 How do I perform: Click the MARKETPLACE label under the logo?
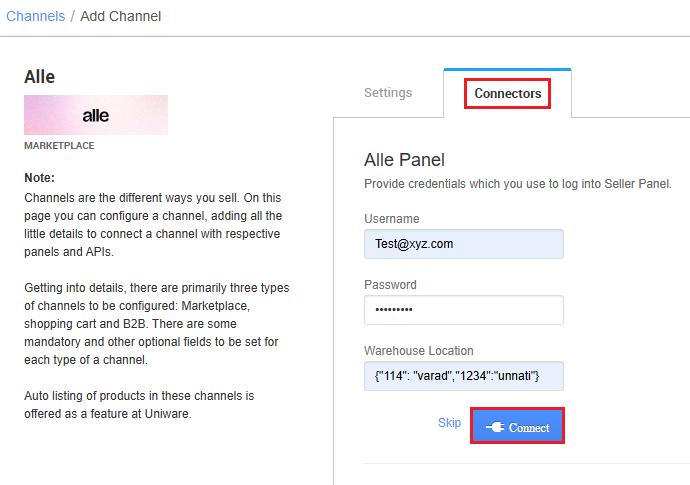pyautogui.click(x=59, y=146)
